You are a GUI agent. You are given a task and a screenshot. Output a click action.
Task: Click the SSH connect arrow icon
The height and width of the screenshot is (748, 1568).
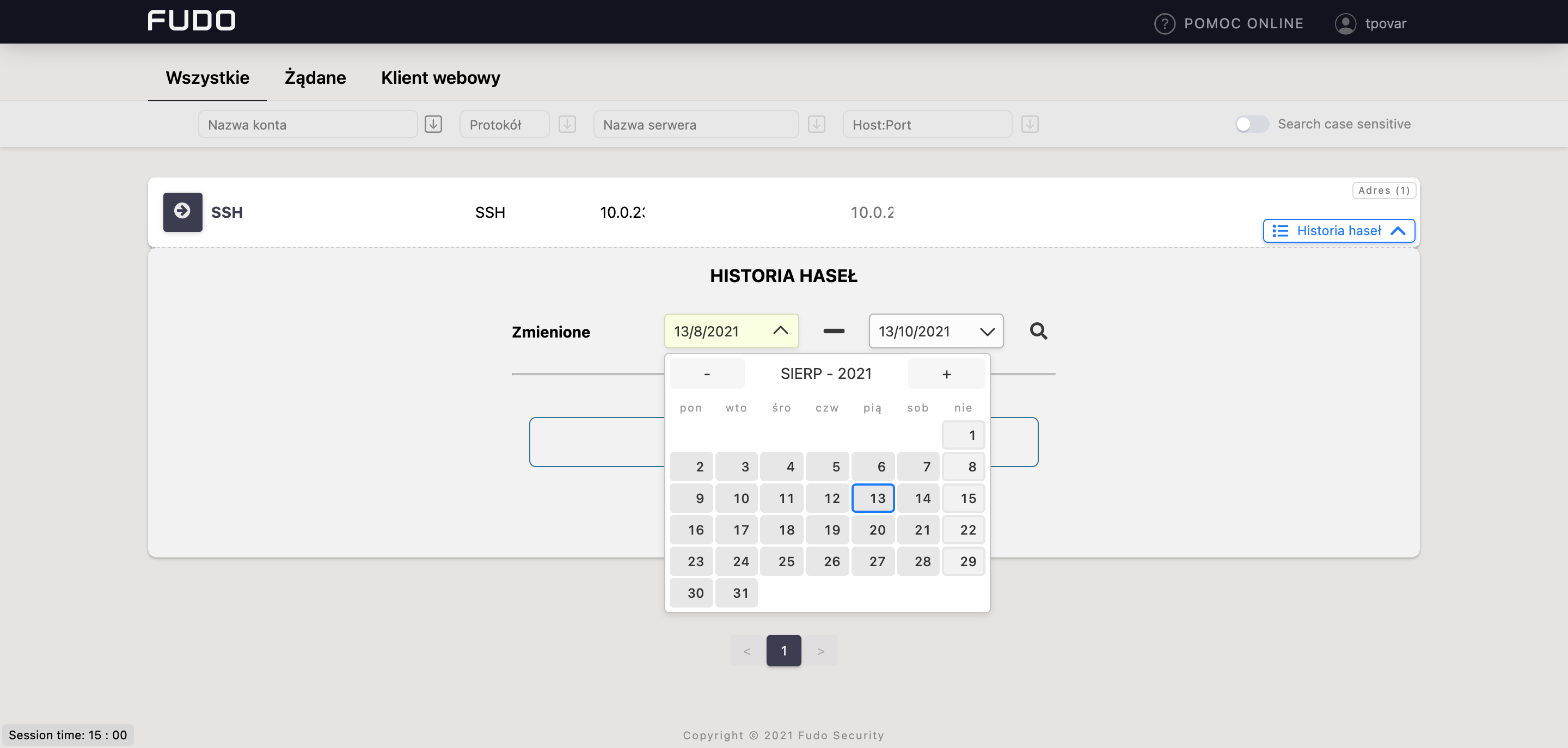[182, 212]
